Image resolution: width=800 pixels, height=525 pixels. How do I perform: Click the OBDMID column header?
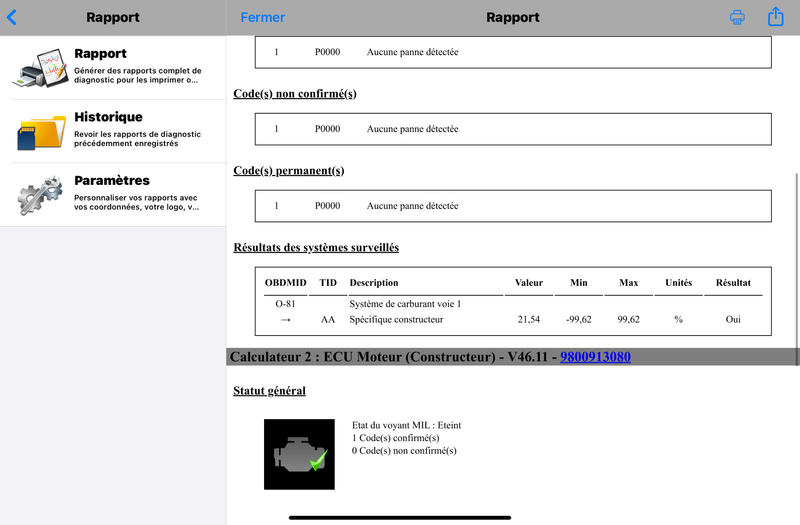[286, 283]
